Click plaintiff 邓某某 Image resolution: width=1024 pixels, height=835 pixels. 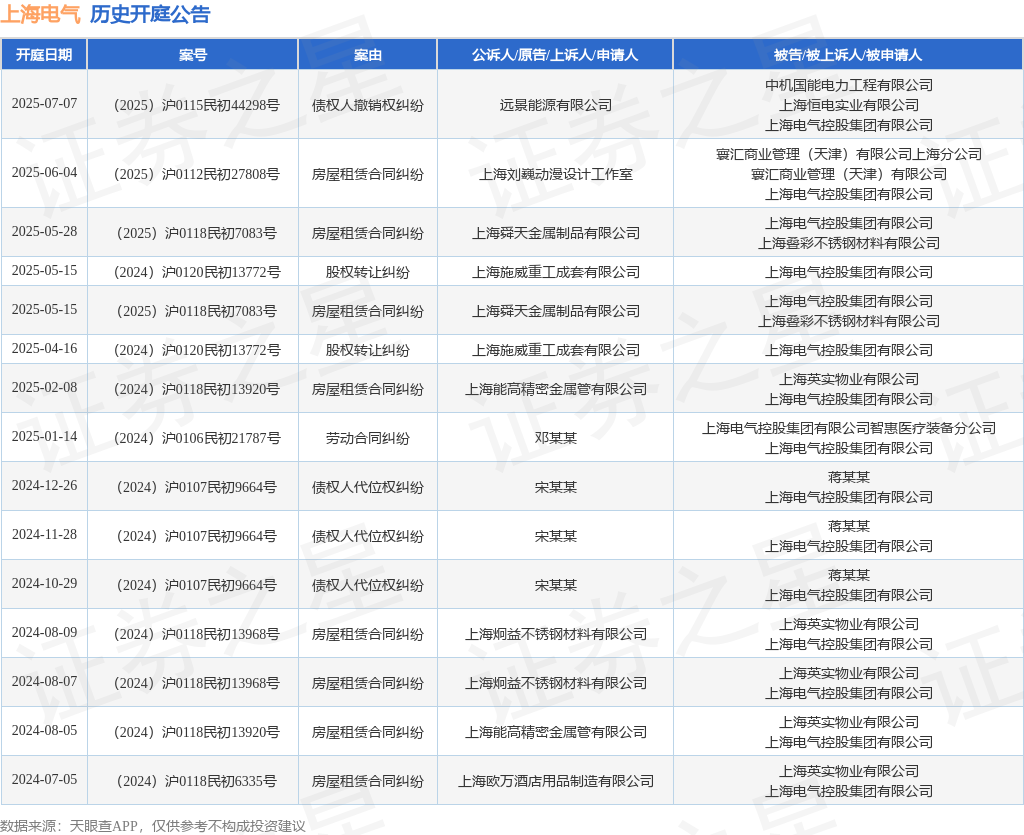pyautogui.click(x=556, y=438)
